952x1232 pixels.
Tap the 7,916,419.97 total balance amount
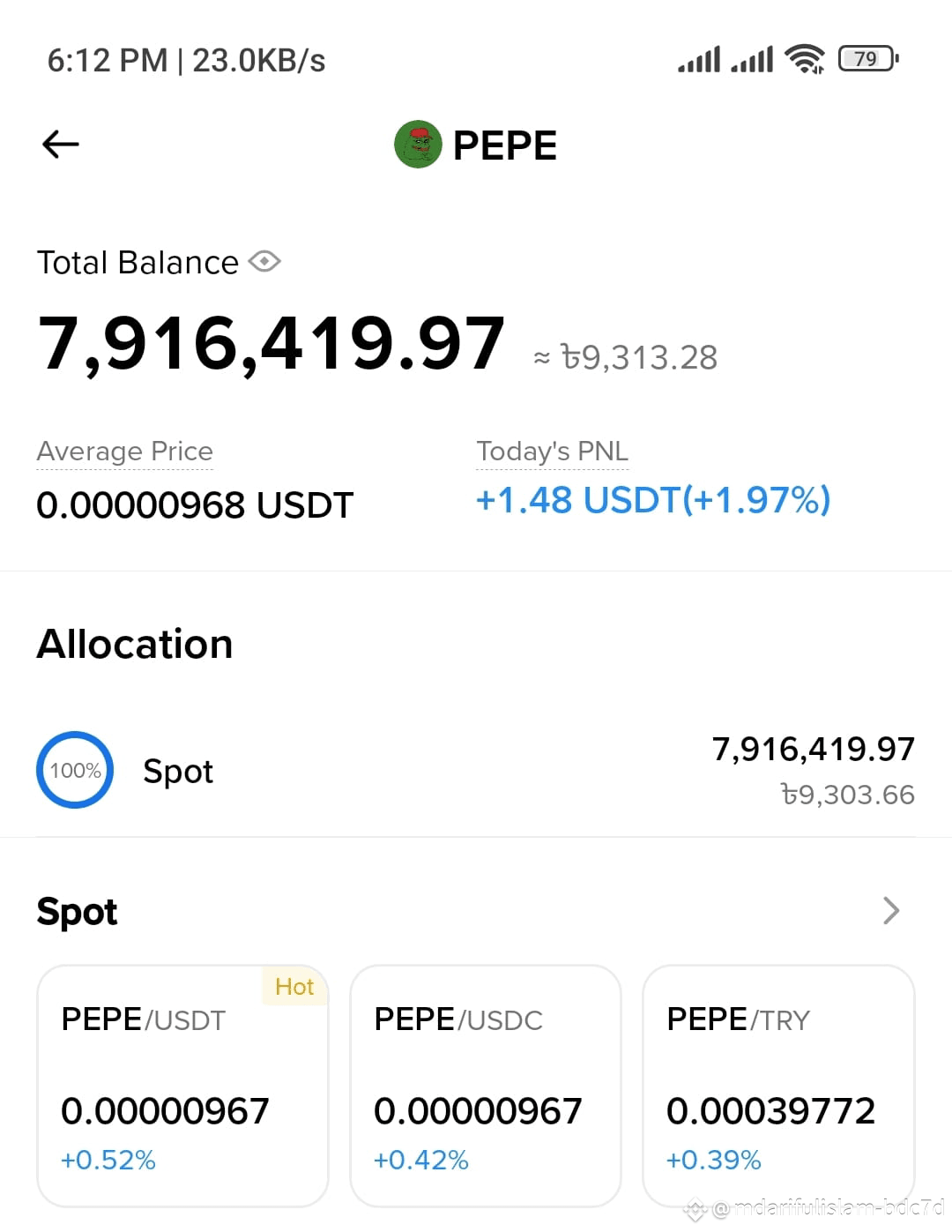(271, 343)
